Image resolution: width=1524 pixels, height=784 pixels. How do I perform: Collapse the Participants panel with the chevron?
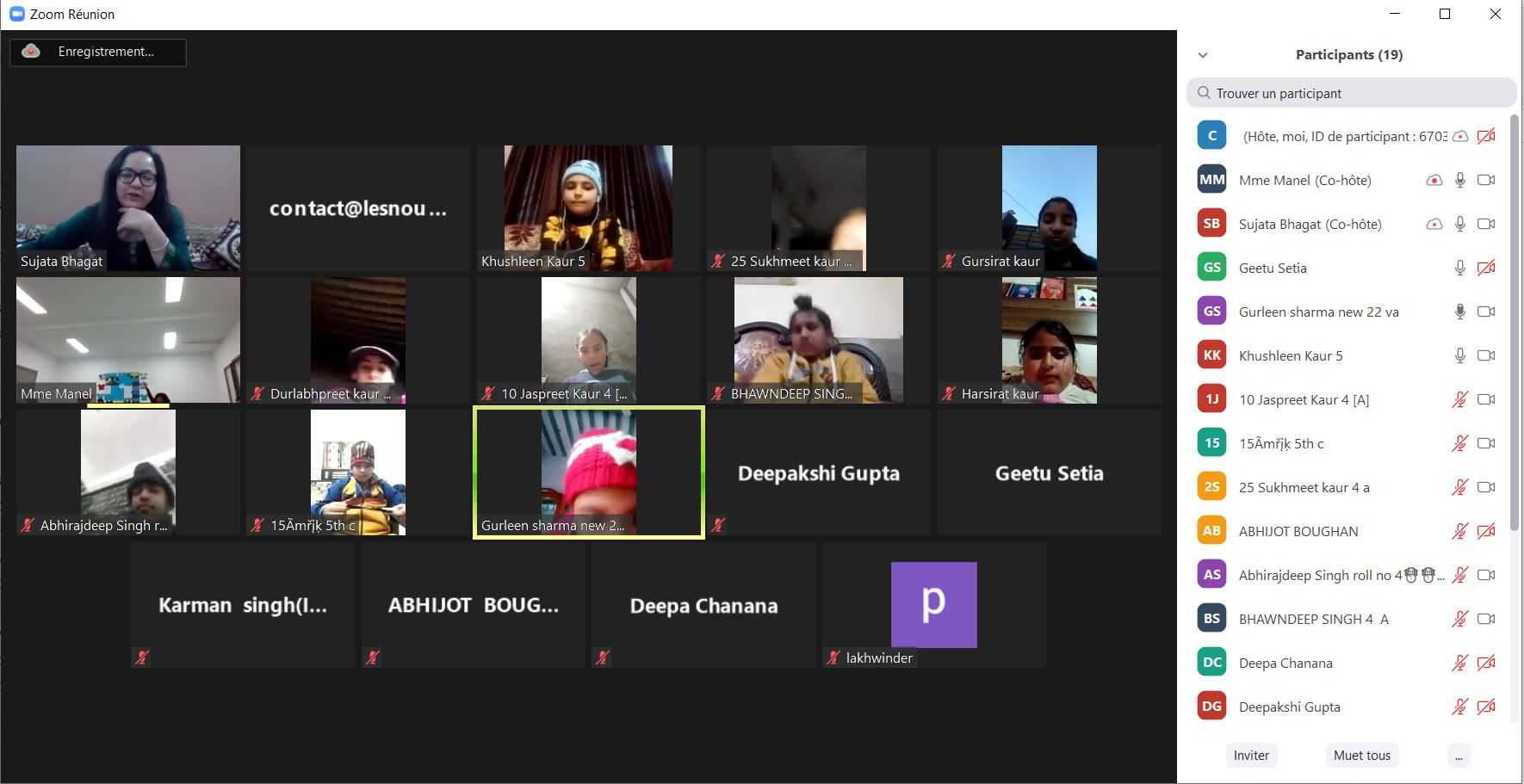1203,55
